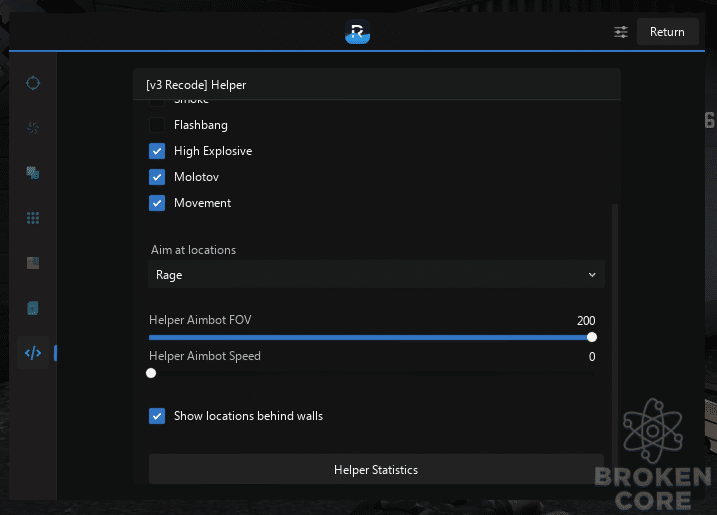Click the [v3 Recode] Helper header
Screen dimensions: 717x515
pos(377,85)
